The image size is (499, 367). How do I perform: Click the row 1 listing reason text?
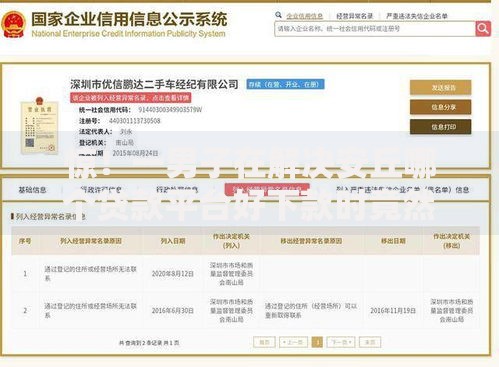pyautogui.click(x=91, y=273)
